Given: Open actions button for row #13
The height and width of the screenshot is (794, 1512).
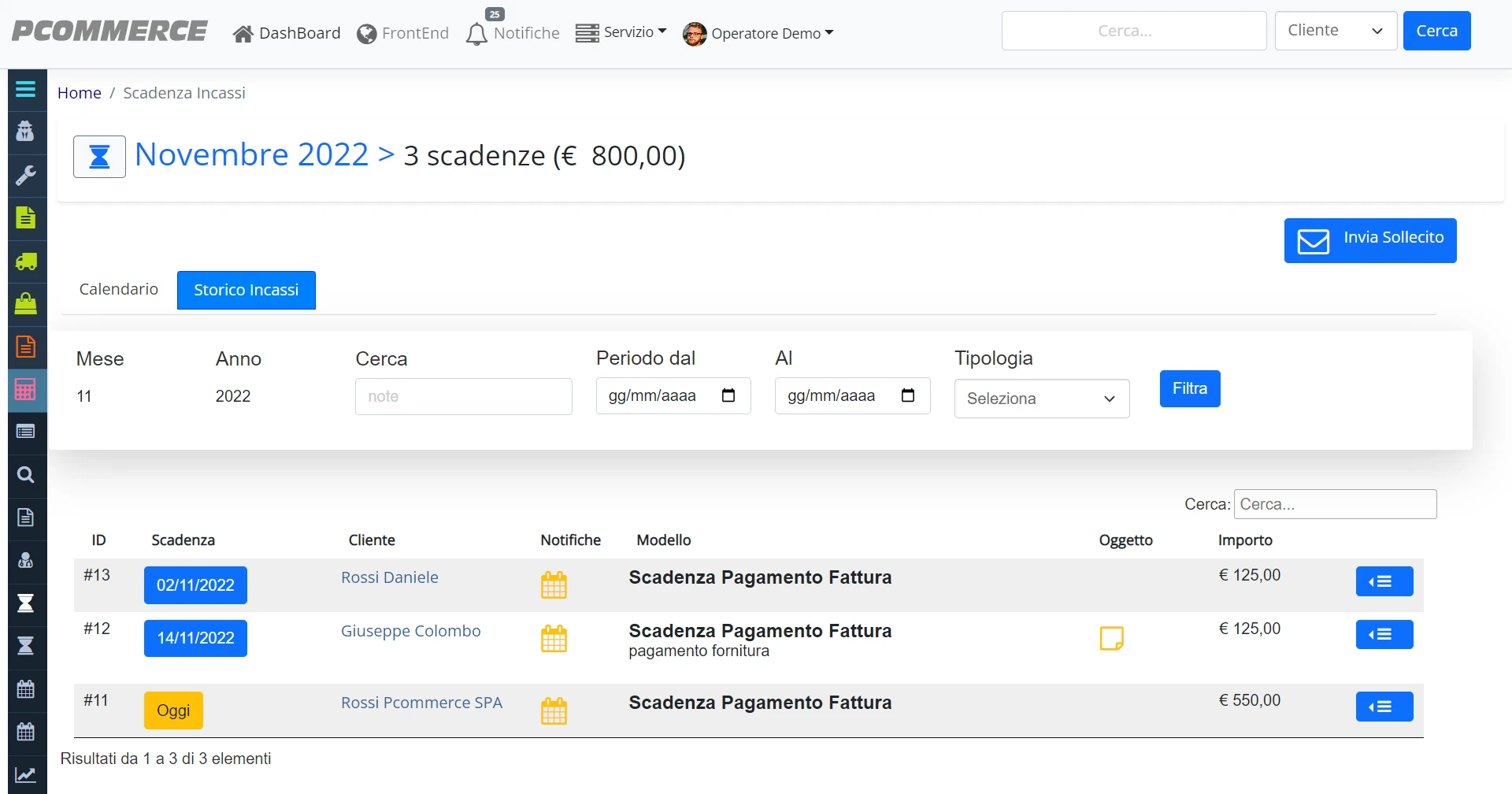Looking at the screenshot, I should tap(1384, 581).
